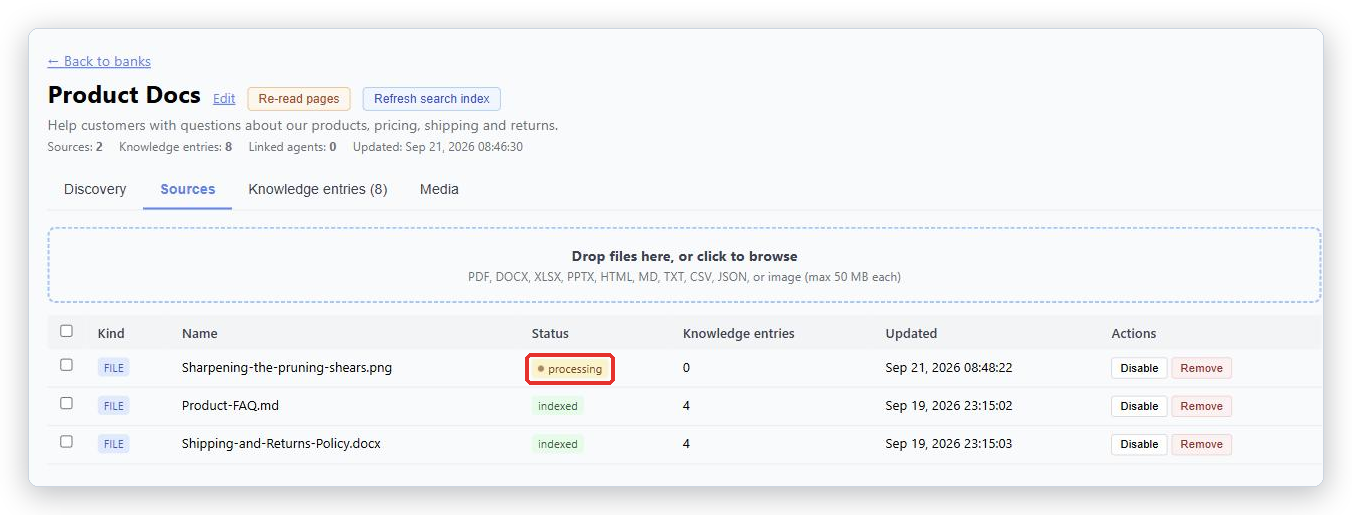Viewport: 1352px width, 515px height.
Task: Remove the Product-FAQ.md source
Action: click(1202, 406)
